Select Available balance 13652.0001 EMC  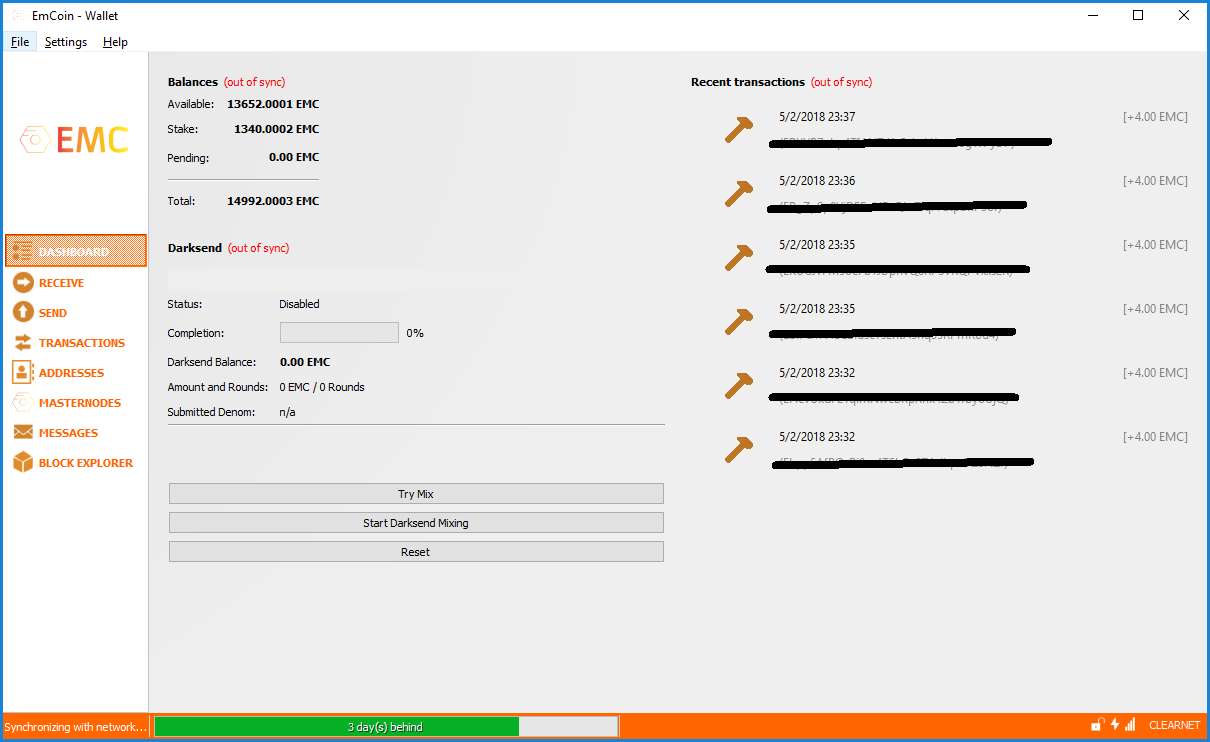pos(273,104)
